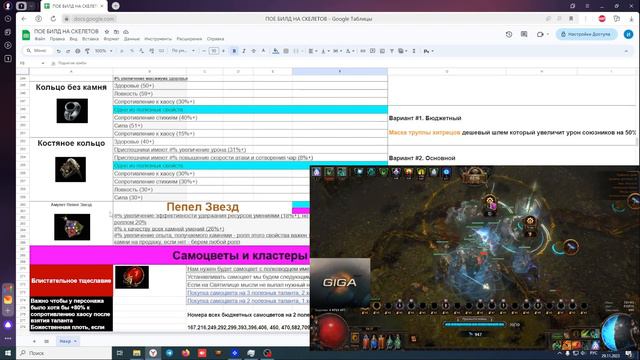Open text rotation dropdown
This screenshot has height=360, width=640.
[x=349, y=51]
